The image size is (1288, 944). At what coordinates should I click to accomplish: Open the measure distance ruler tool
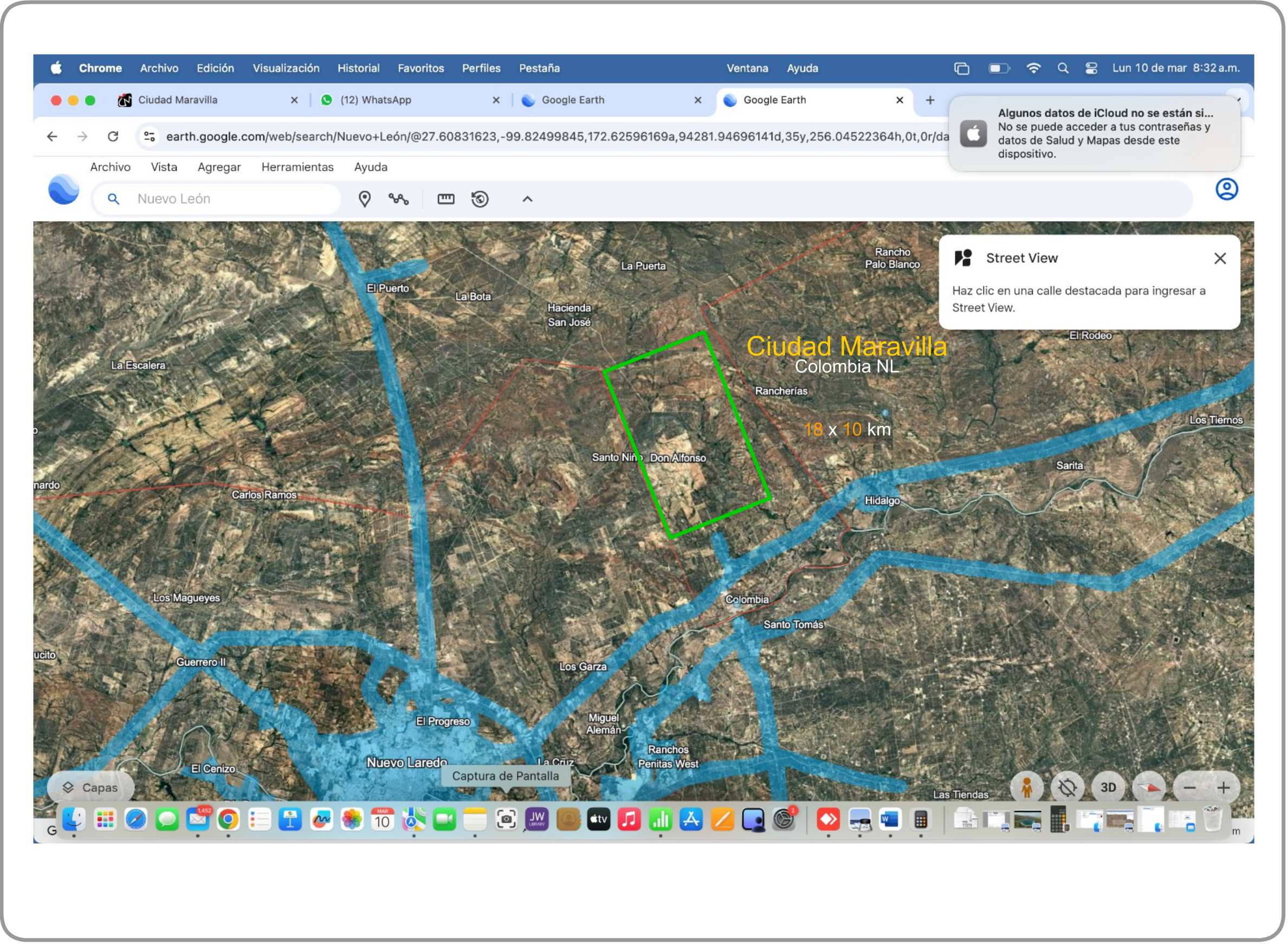coord(446,199)
